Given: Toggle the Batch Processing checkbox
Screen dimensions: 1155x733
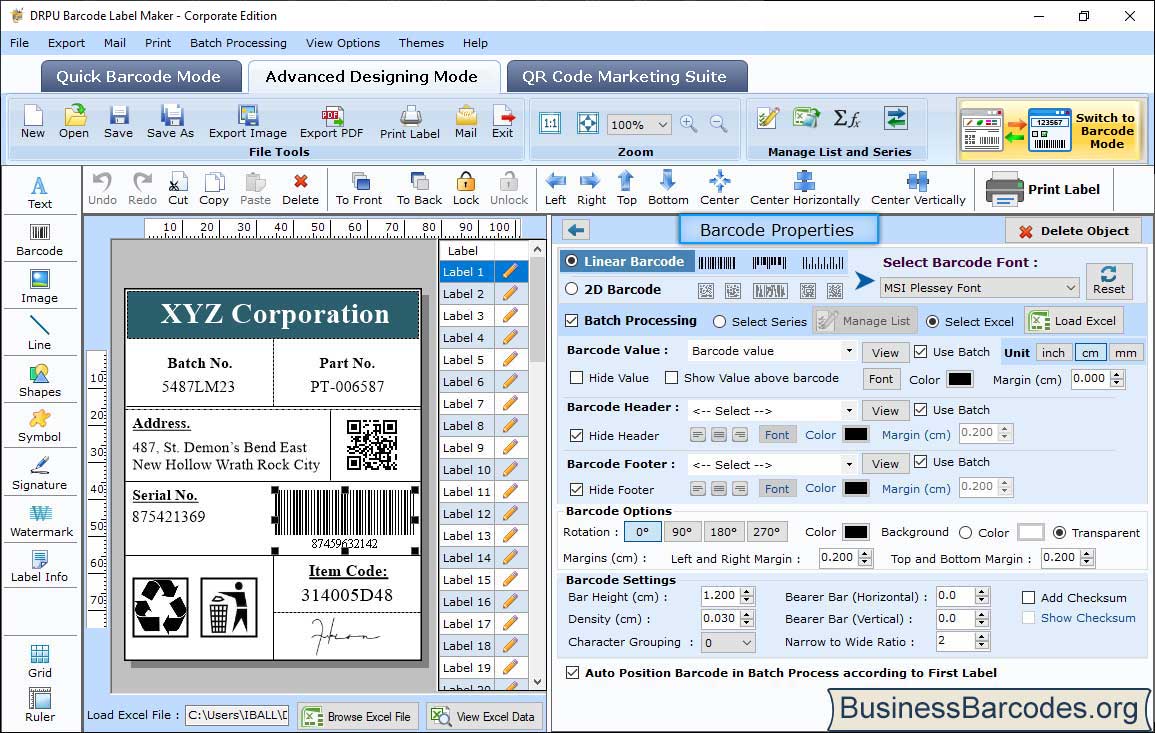Looking at the screenshot, I should (572, 320).
